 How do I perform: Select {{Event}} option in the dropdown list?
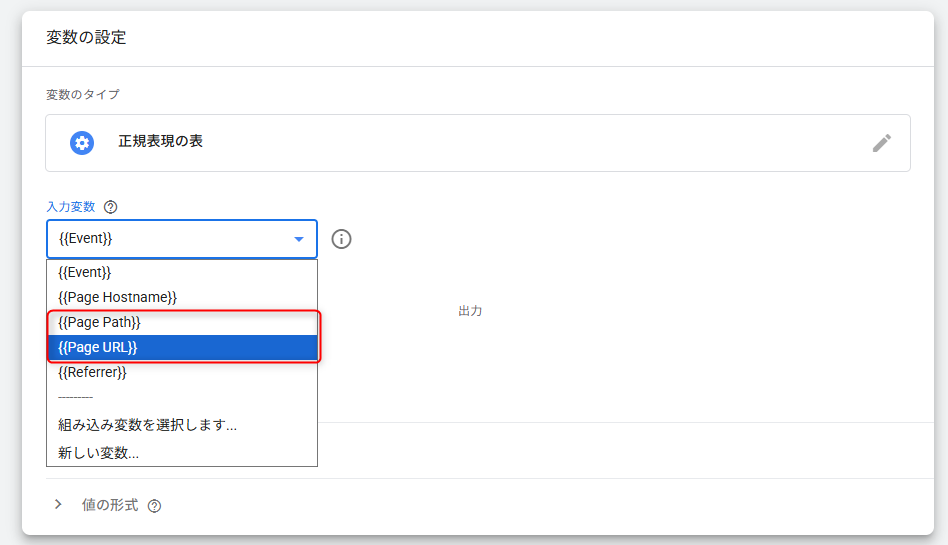85,272
